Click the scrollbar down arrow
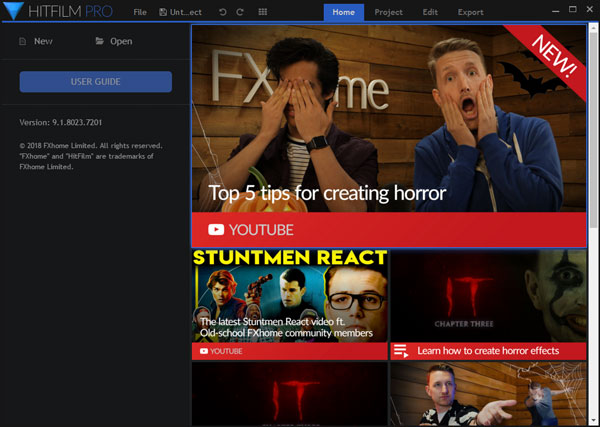The width and height of the screenshot is (600, 427). [x=593, y=422]
